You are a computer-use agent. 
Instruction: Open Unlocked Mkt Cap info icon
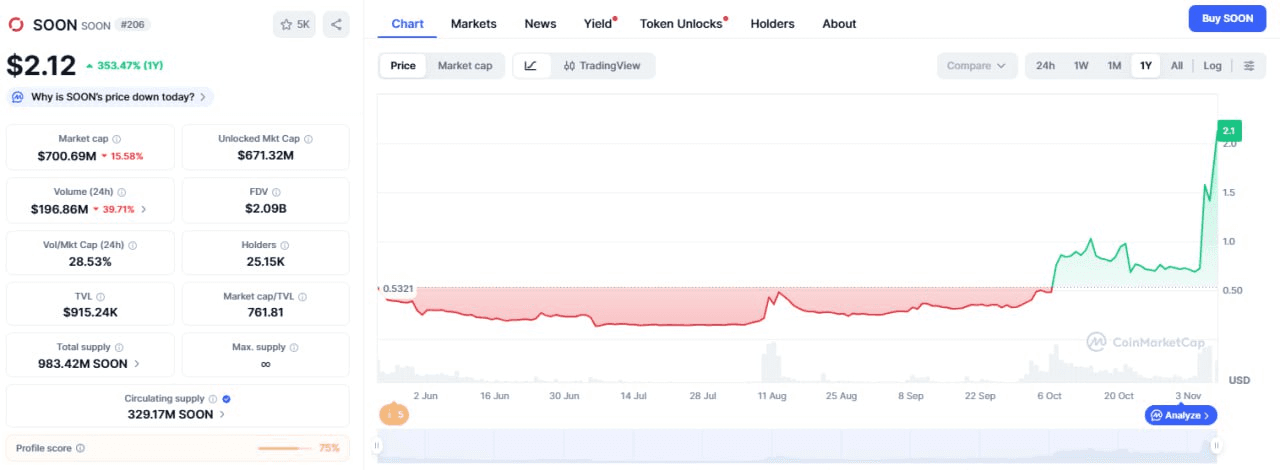tap(308, 139)
